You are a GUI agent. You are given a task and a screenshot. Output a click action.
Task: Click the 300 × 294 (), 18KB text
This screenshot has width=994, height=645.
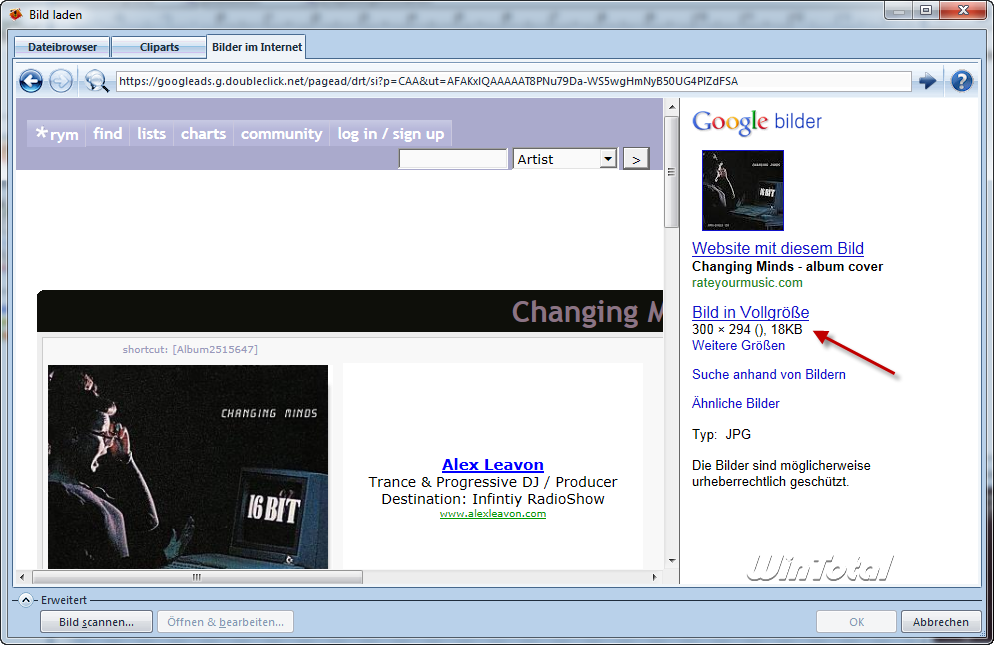coord(747,329)
